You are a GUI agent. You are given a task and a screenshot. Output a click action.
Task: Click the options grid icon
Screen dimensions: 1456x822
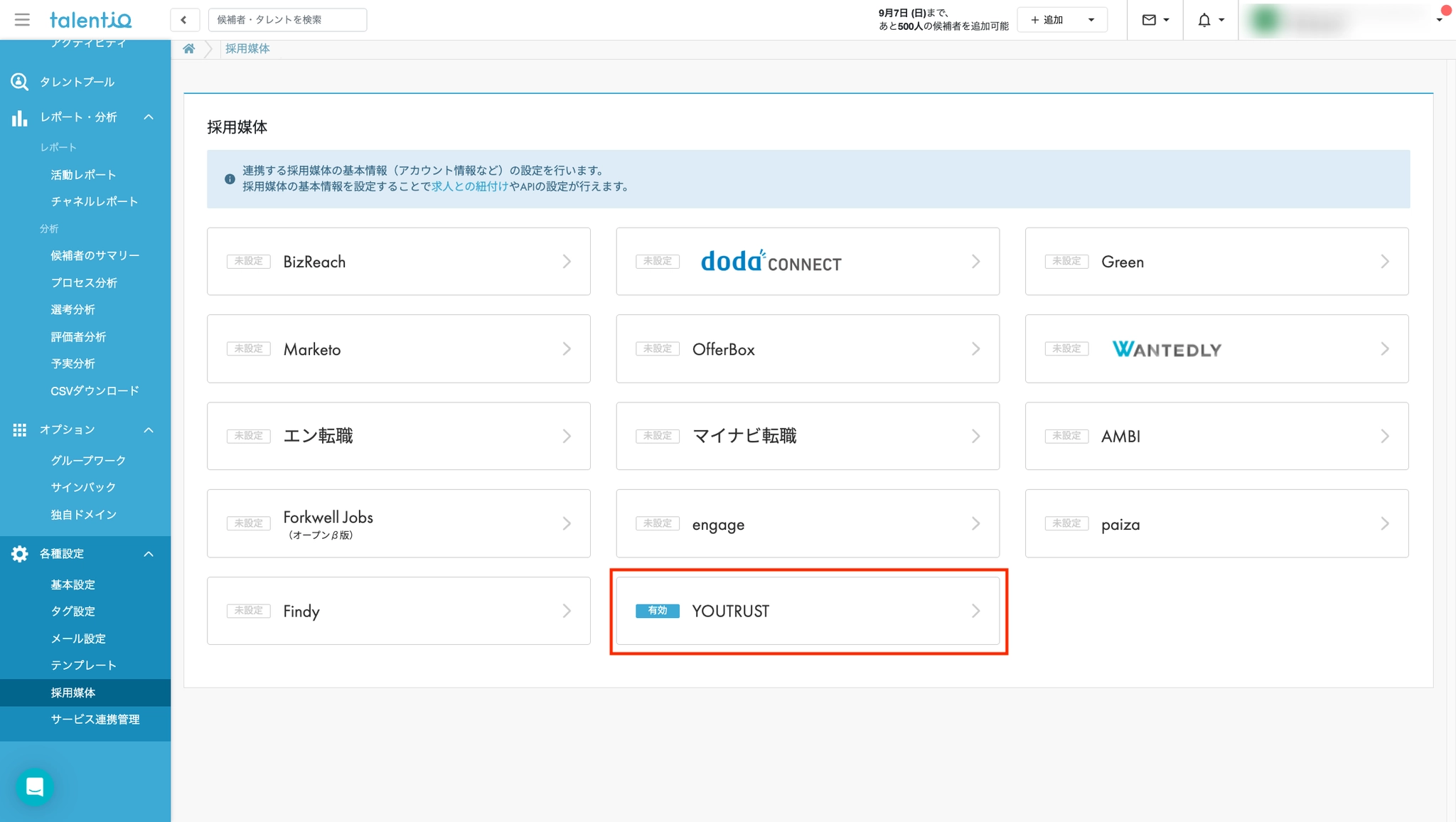pos(19,429)
